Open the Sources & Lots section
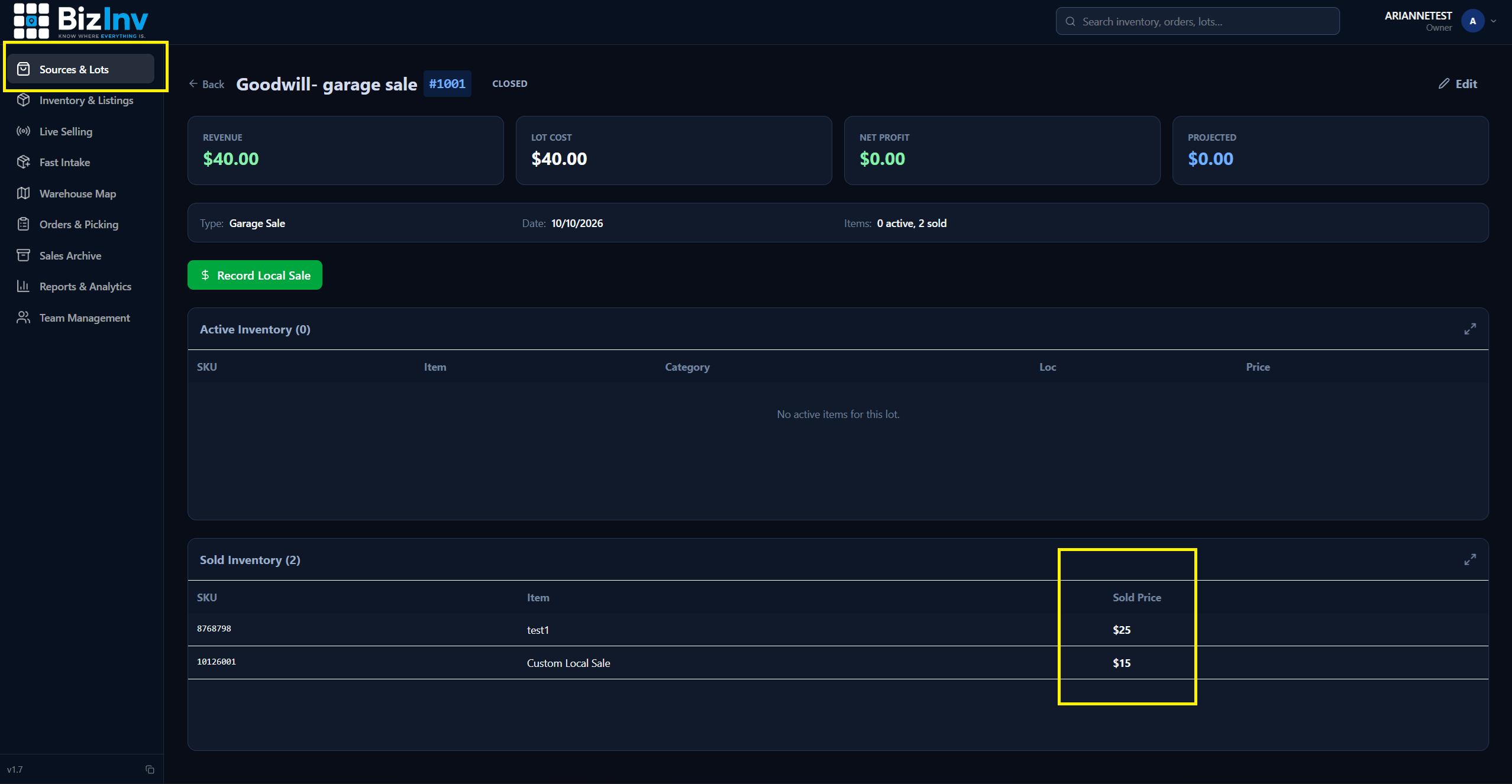Image resolution: width=1512 pixels, height=784 pixels. [81, 69]
